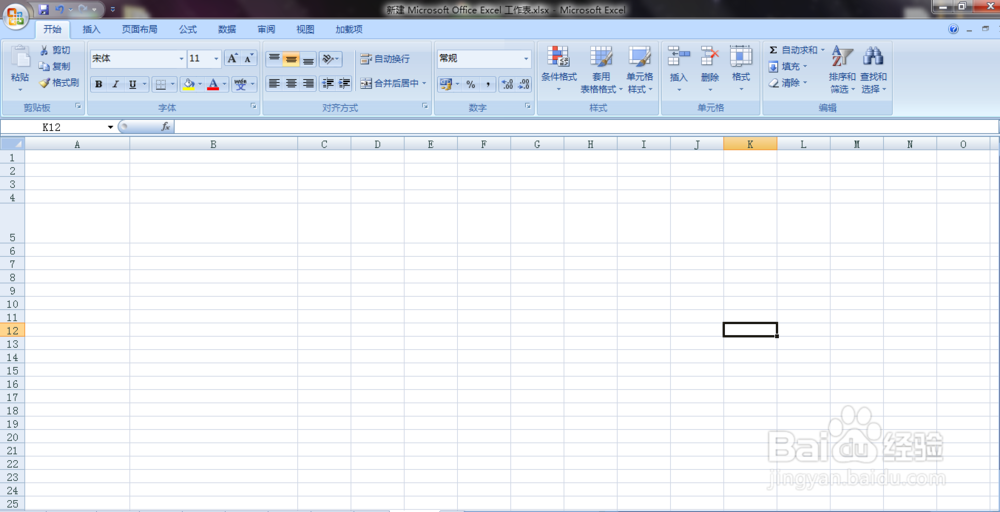Expand the borders dropdown arrow

(x=173, y=84)
